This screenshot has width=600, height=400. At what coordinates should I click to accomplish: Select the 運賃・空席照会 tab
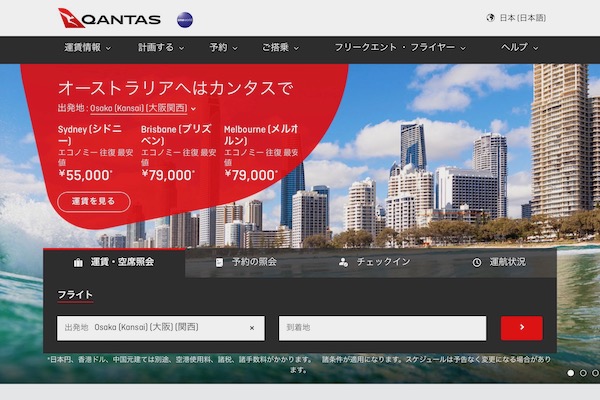pyautogui.click(x=114, y=263)
